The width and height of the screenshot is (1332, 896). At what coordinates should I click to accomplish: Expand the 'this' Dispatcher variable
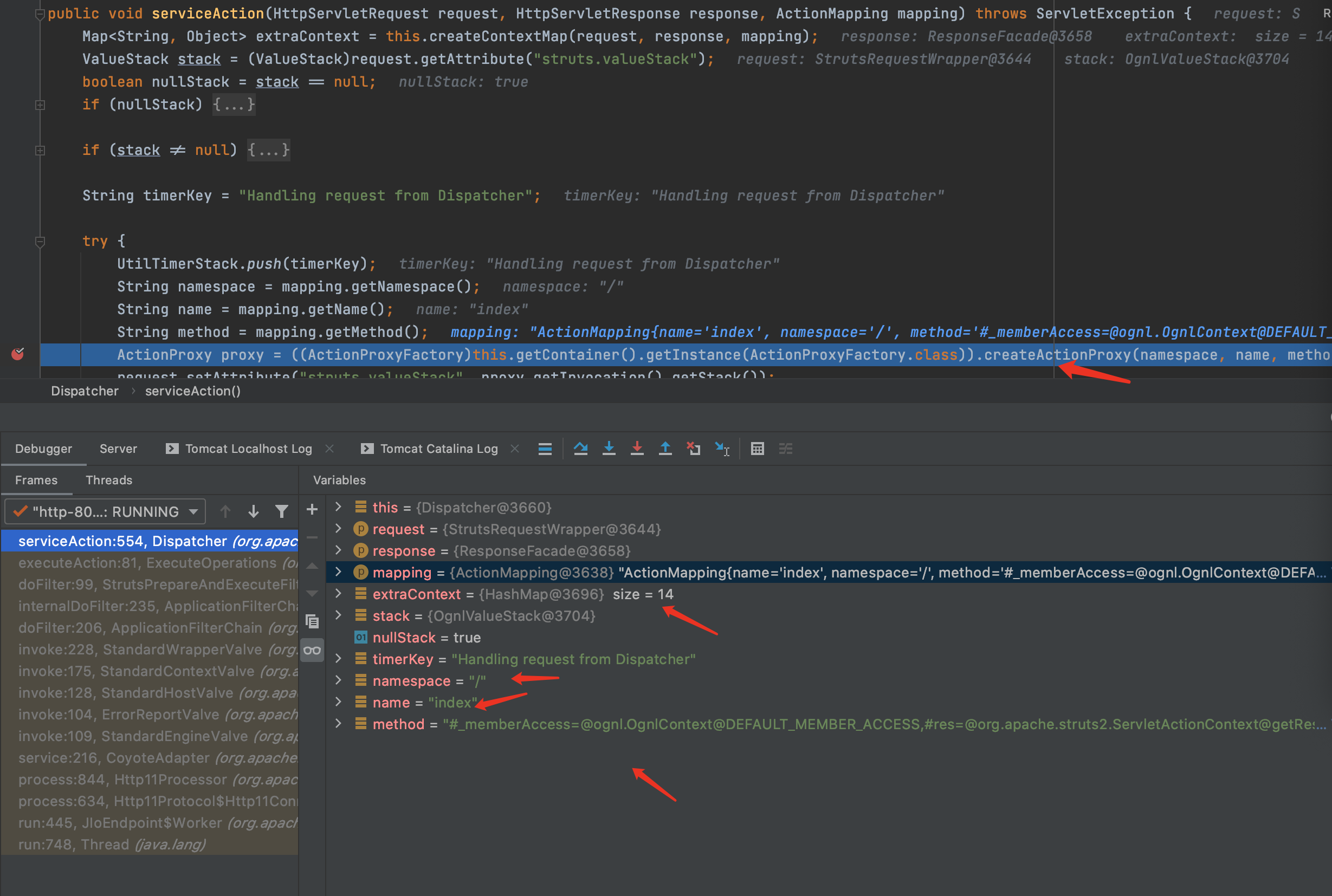[338, 507]
